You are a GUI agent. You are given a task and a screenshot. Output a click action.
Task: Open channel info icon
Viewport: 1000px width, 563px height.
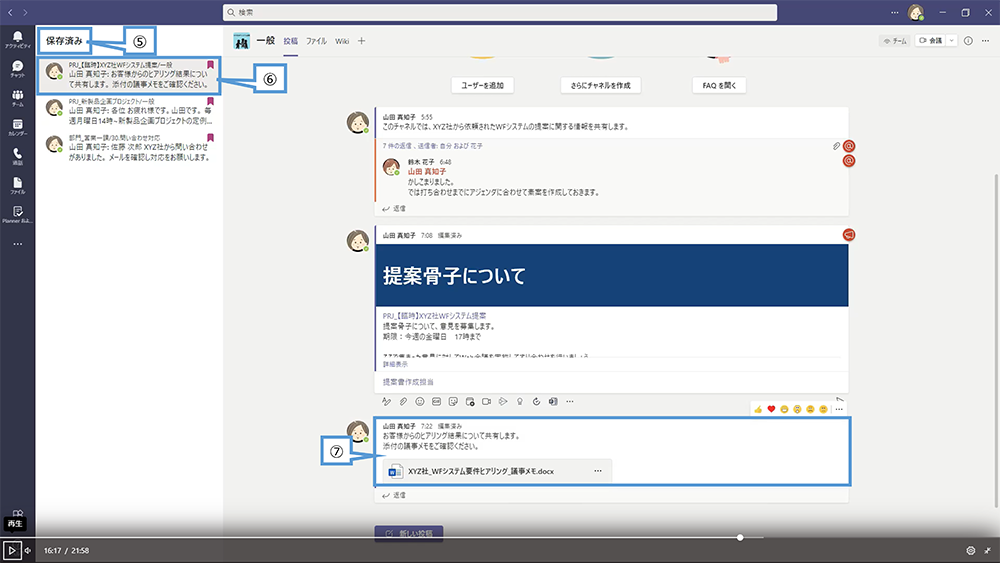click(x=968, y=41)
